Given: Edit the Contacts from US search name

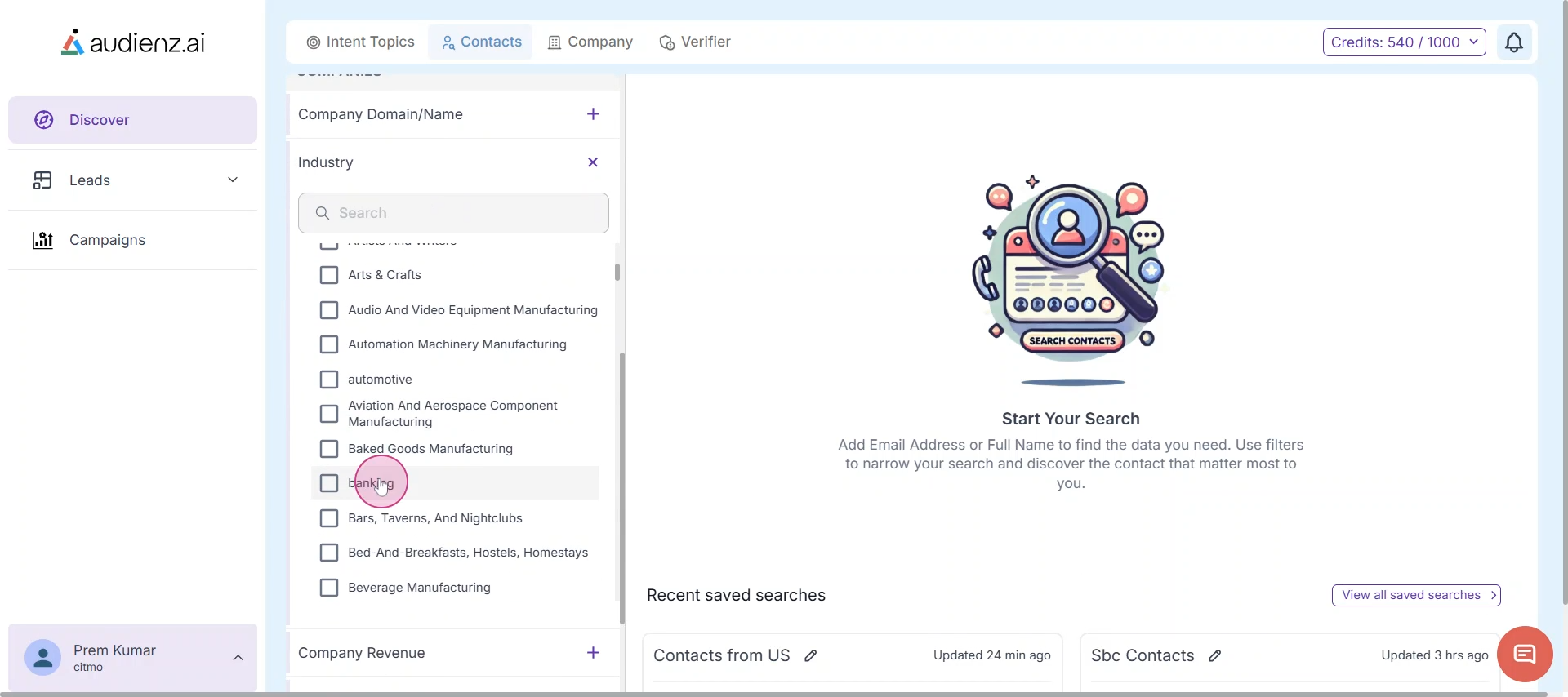Looking at the screenshot, I should [811, 655].
